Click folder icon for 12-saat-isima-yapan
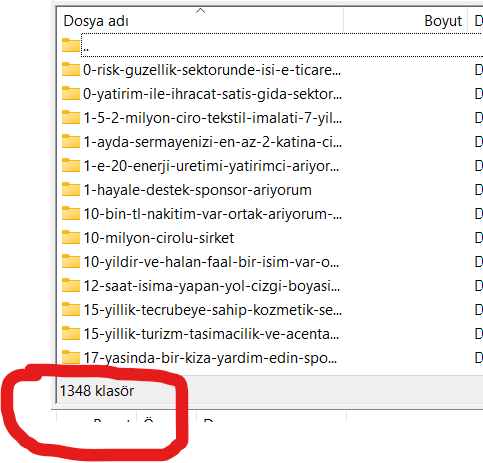Image resolution: width=483 pixels, height=463 pixels. pyautogui.click(x=71, y=285)
